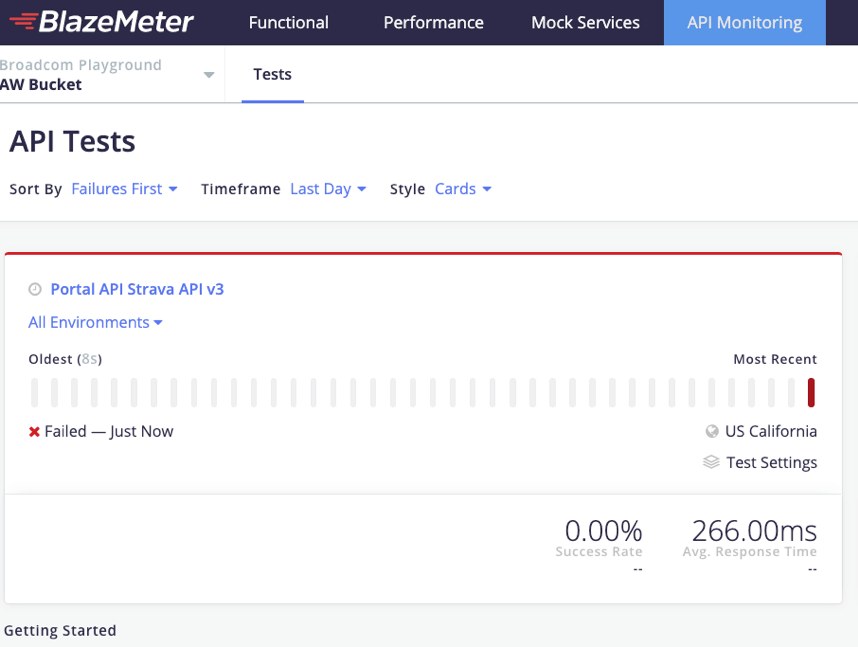Select the red most recent run bar
858x647 pixels.
[x=811, y=392]
